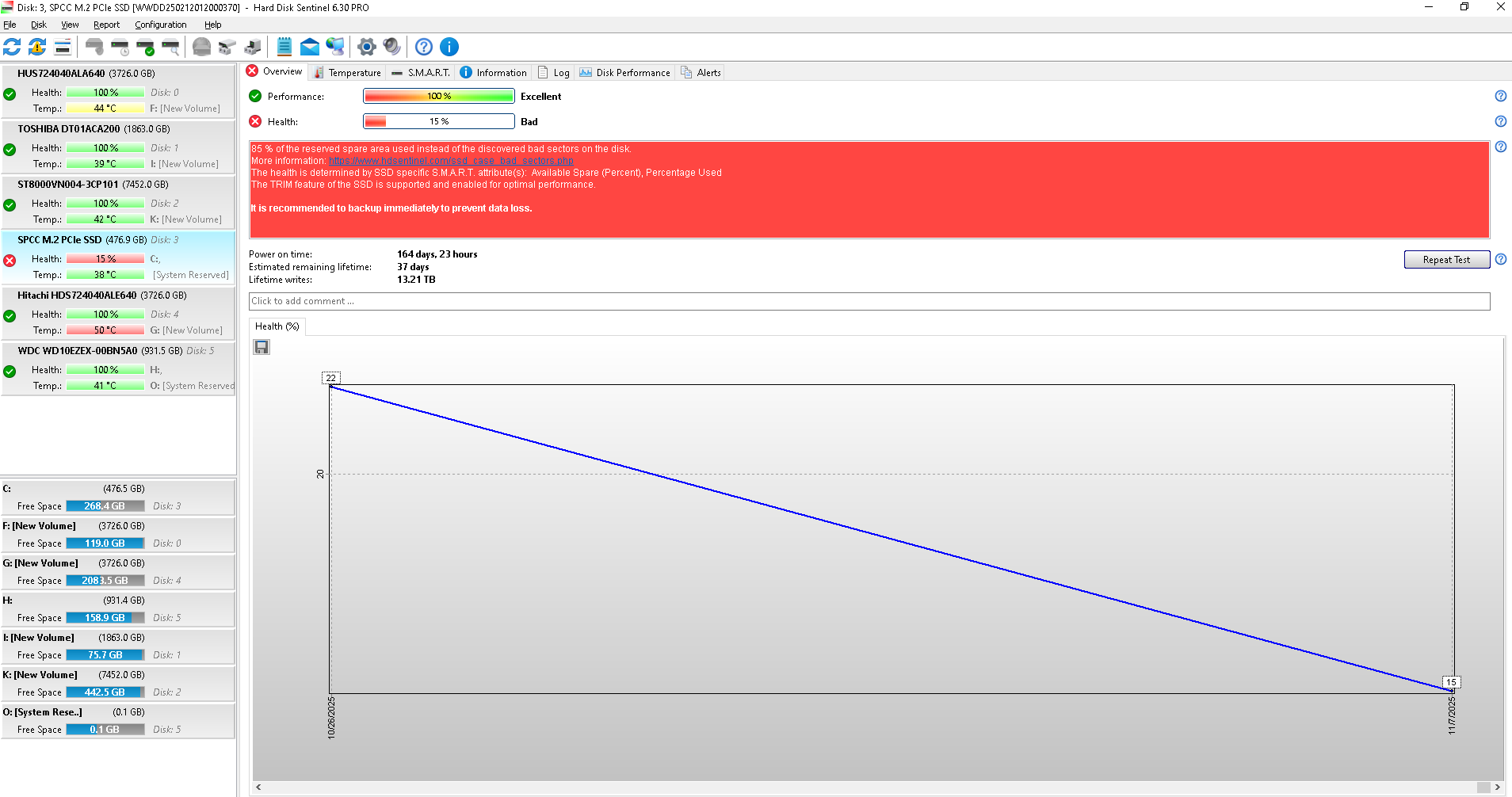Viewport: 1512px width, 797px height.
Task: Click the disk with clock toolbar icon
Action: click(120, 47)
